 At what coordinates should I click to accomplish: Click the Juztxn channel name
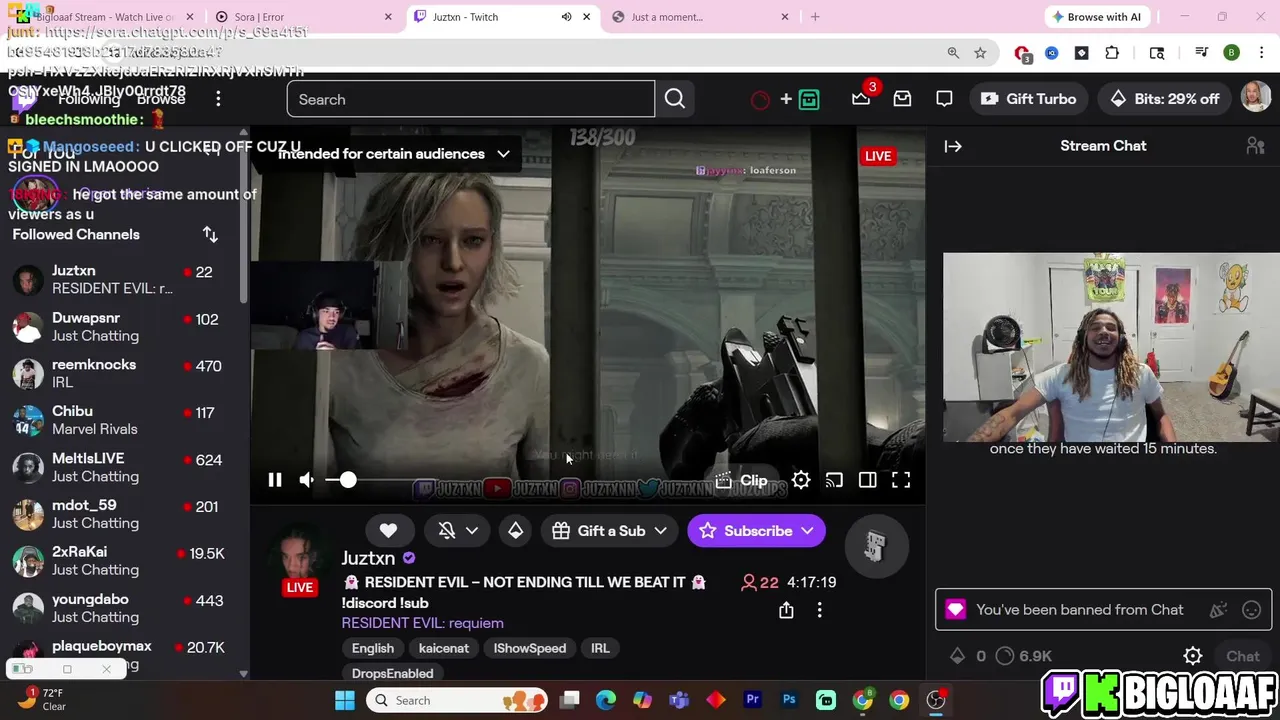click(368, 558)
